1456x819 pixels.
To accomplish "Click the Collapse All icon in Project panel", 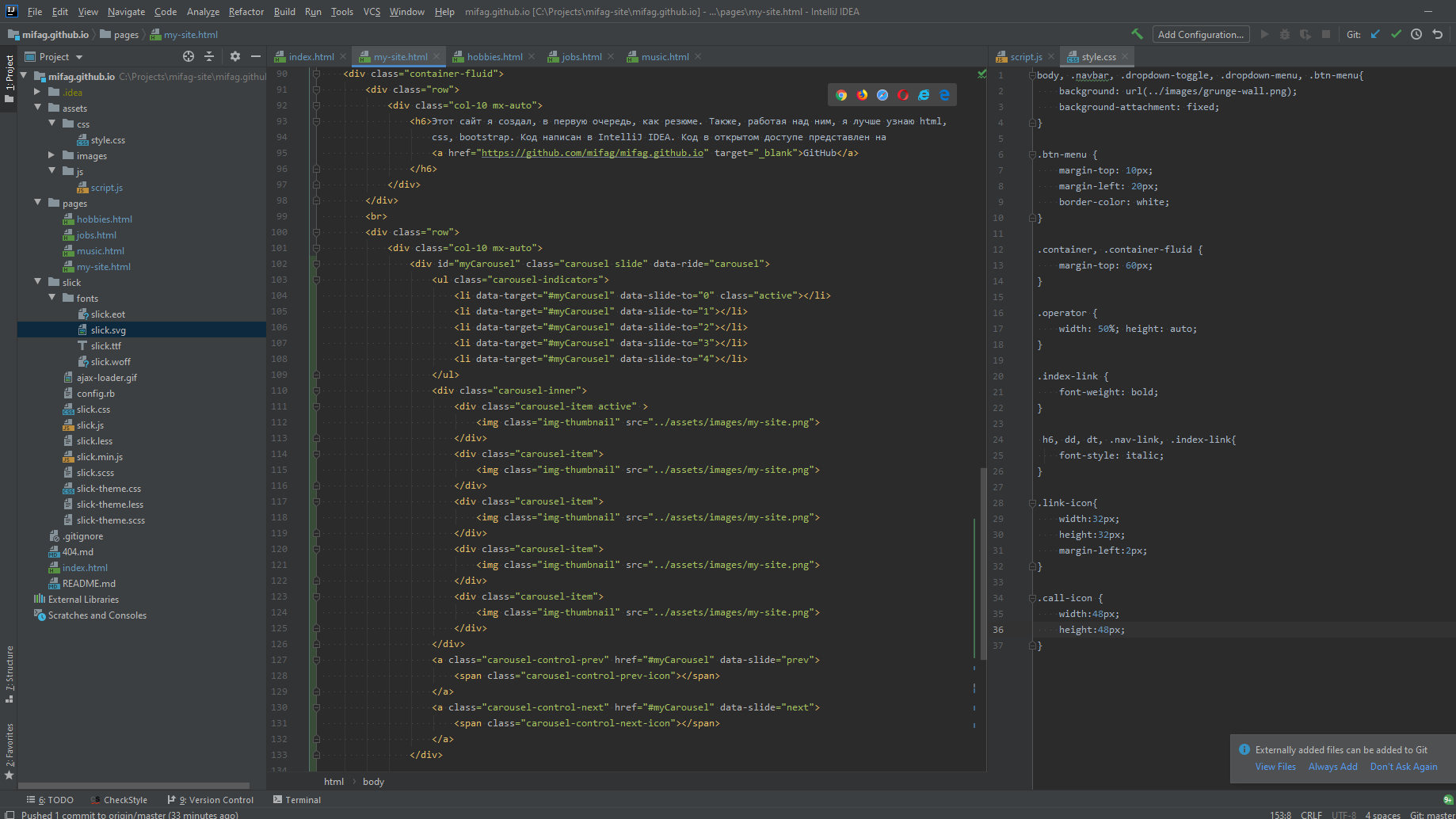I will point(209,56).
